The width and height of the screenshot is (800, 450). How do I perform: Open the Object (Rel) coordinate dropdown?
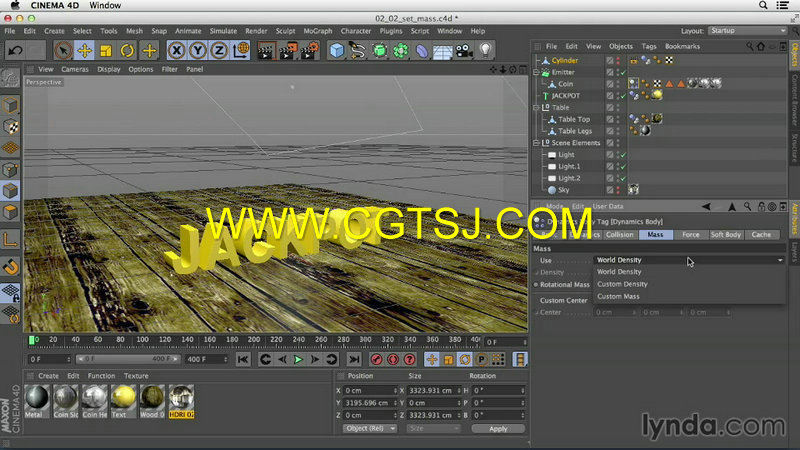click(x=370, y=429)
